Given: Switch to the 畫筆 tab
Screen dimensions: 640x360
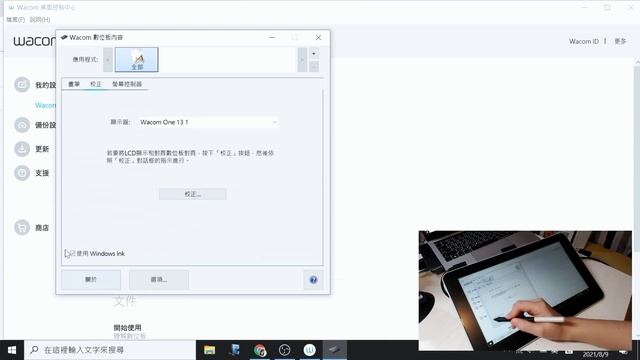Looking at the screenshot, I should [x=74, y=84].
